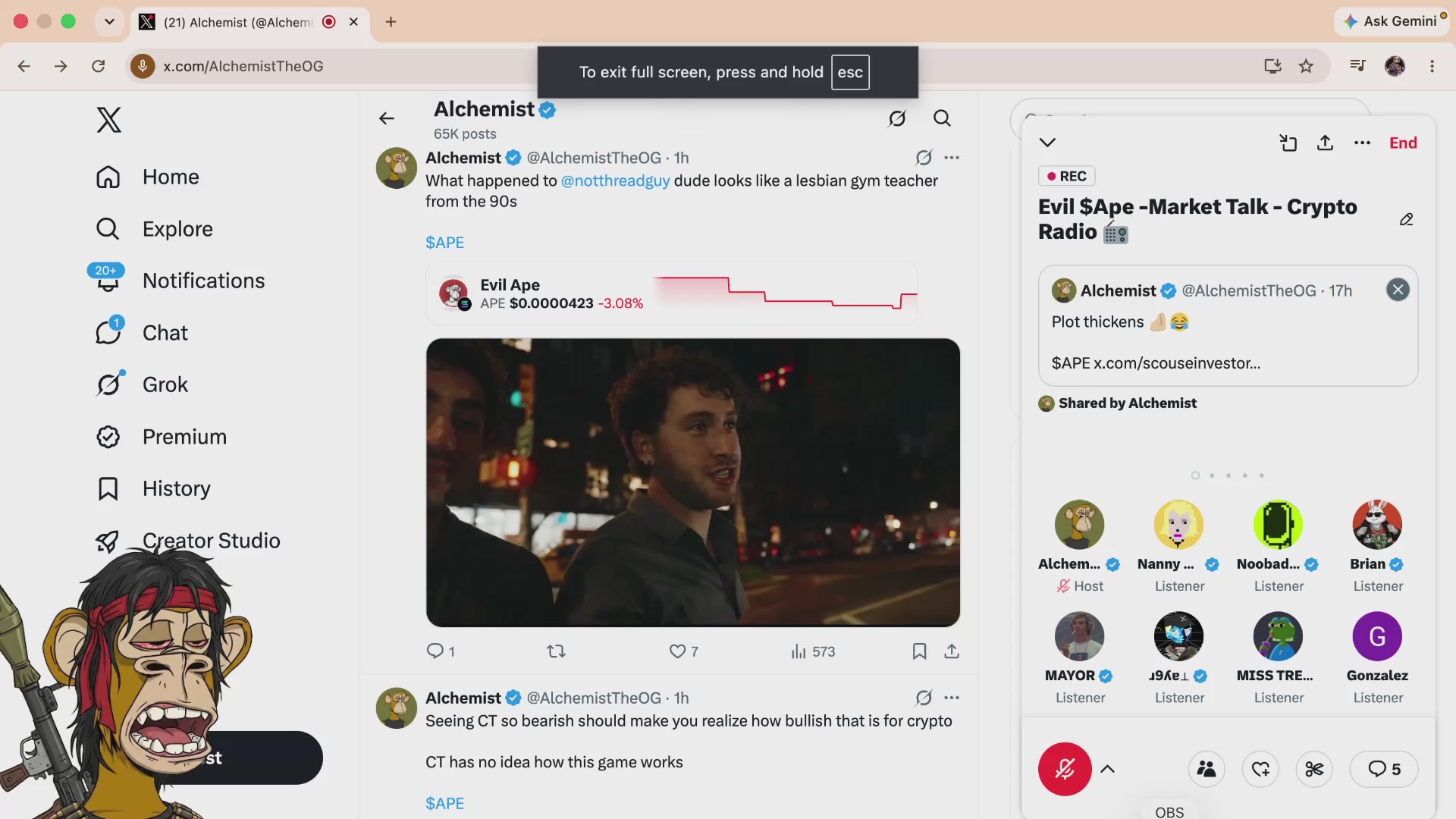Open Space participants manager icon
The image size is (1456, 819).
tap(1207, 769)
